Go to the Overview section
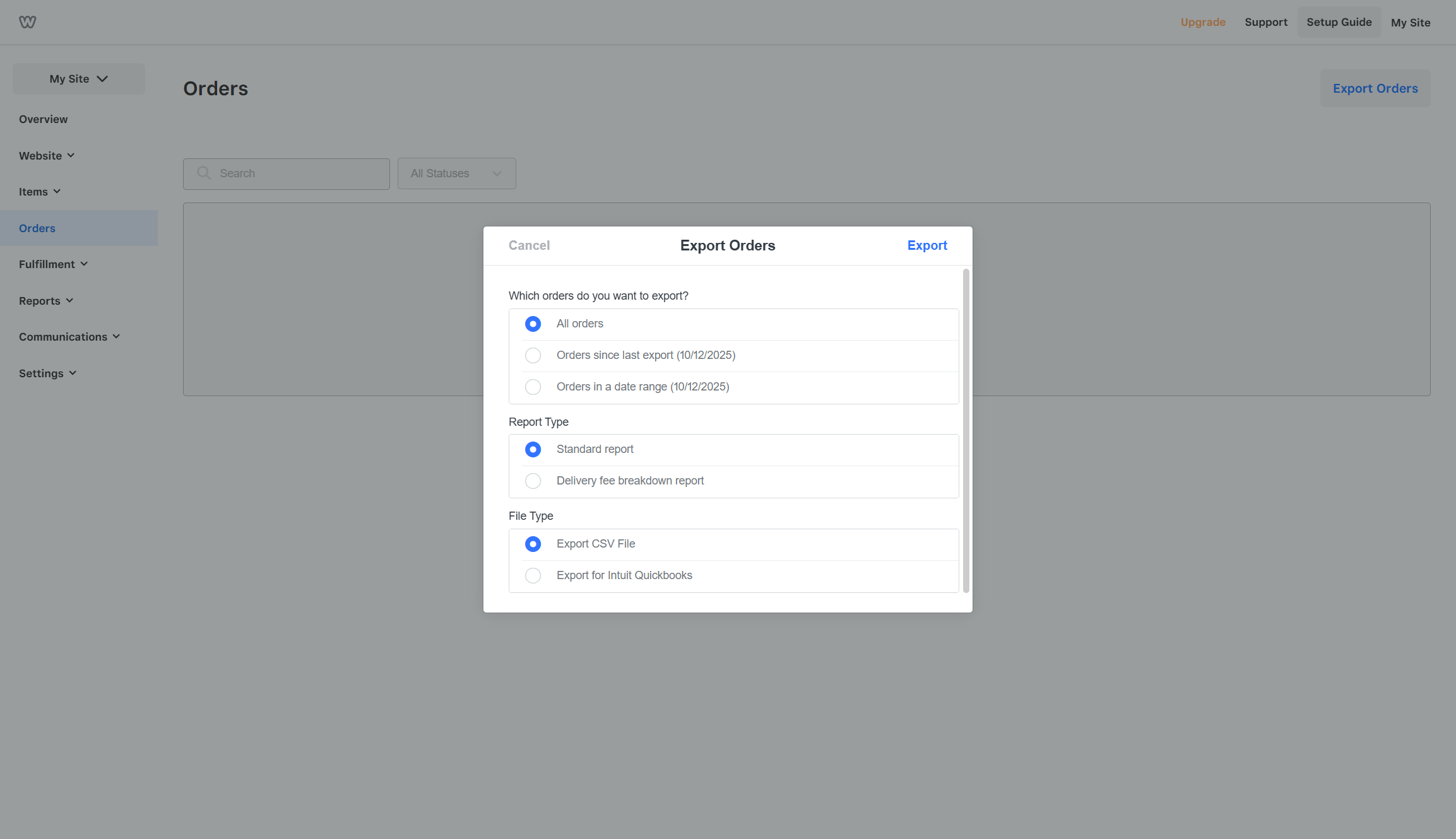The width and height of the screenshot is (1456, 839). (x=43, y=119)
